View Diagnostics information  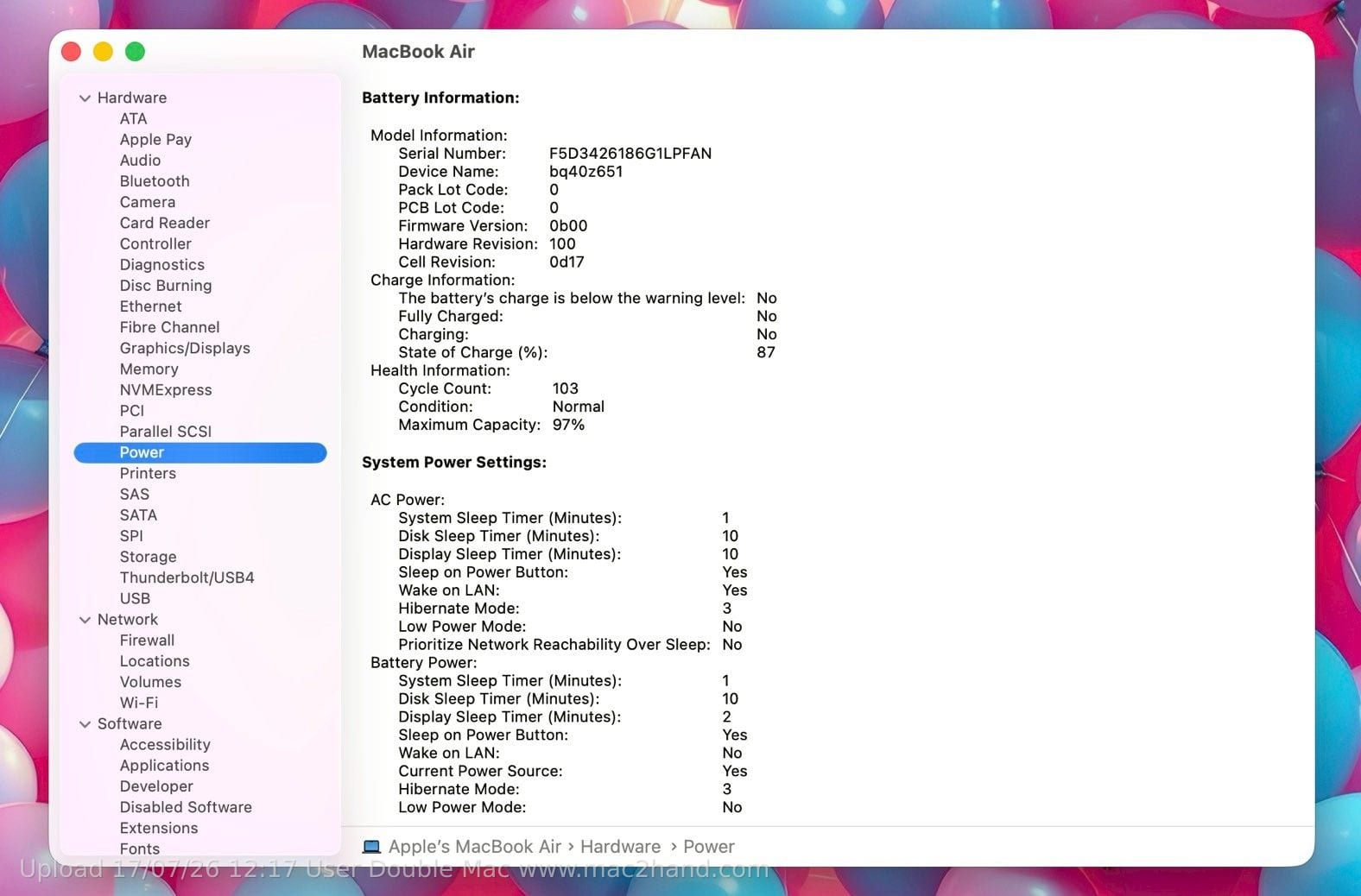pyautogui.click(x=162, y=265)
